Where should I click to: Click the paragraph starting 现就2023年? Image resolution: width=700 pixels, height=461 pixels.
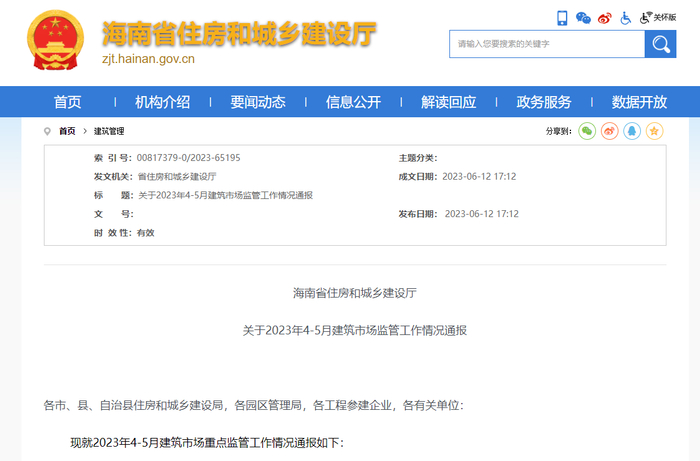click(207, 443)
